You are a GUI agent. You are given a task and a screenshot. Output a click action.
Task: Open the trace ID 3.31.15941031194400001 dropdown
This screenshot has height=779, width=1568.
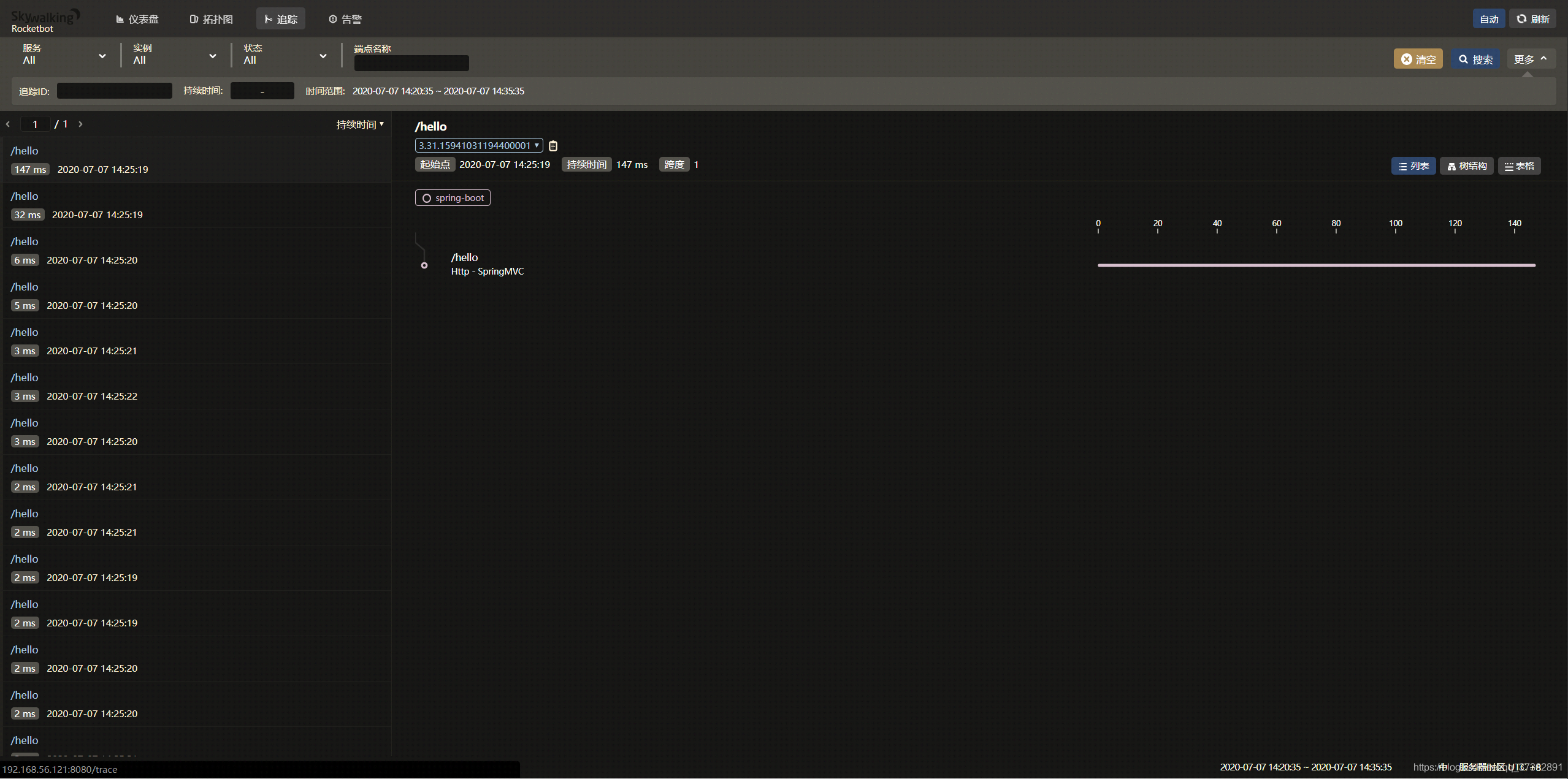click(x=479, y=145)
